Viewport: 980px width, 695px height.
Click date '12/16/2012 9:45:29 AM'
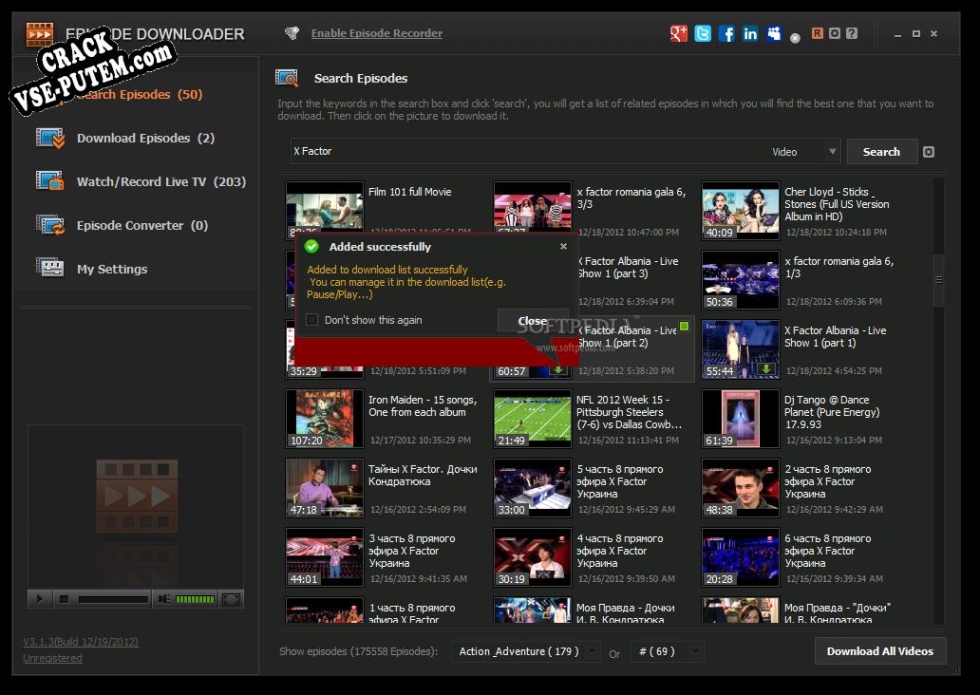point(626,509)
